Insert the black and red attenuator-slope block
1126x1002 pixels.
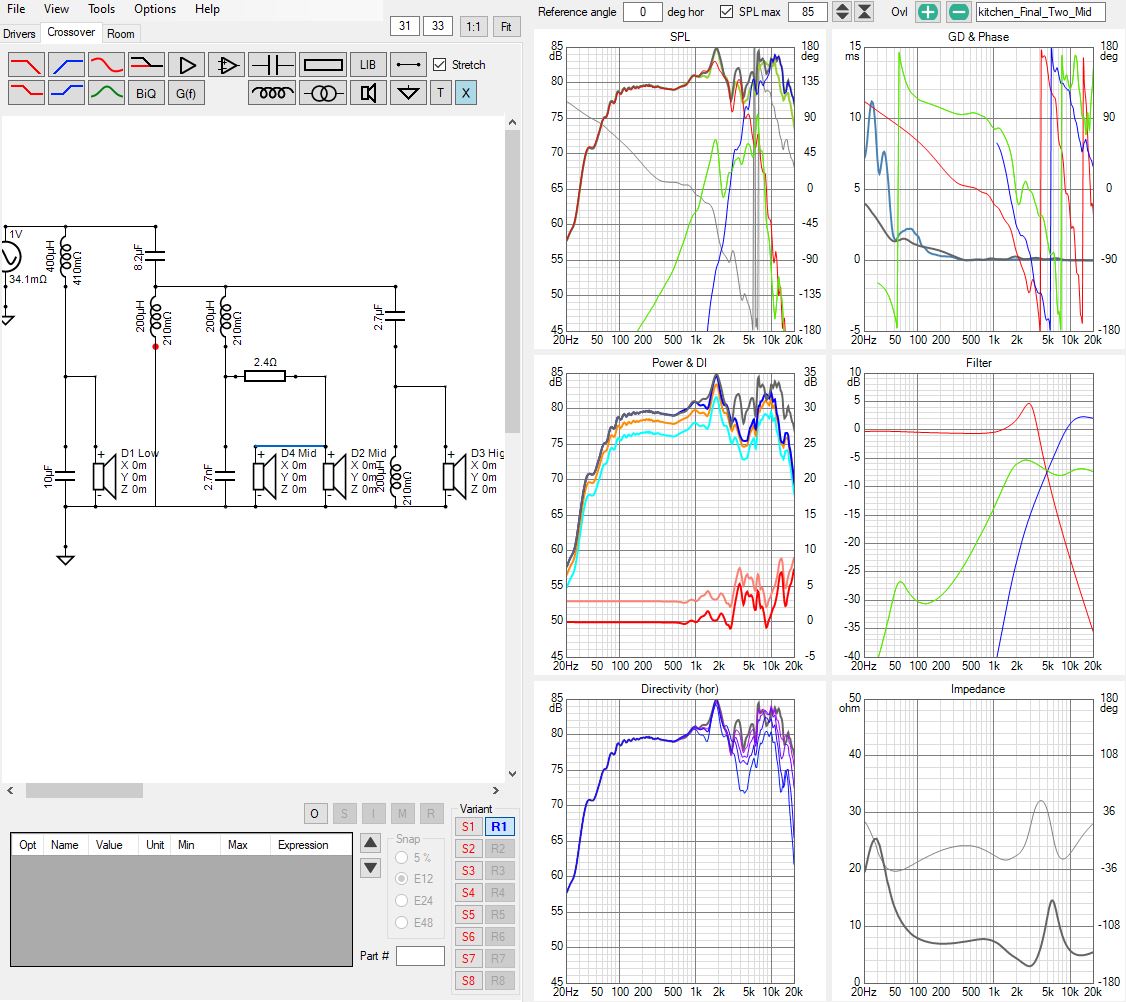pyautogui.click(x=146, y=65)
